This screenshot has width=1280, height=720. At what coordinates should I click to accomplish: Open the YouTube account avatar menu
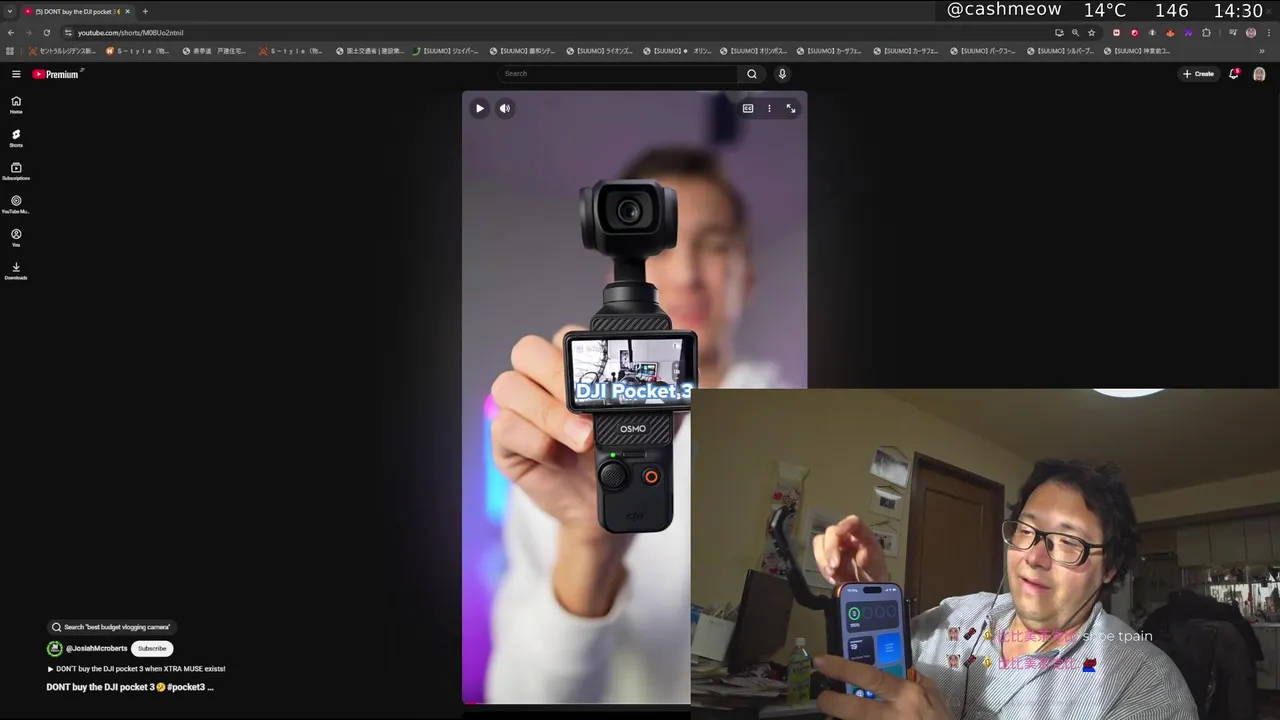pos(1259,74)
